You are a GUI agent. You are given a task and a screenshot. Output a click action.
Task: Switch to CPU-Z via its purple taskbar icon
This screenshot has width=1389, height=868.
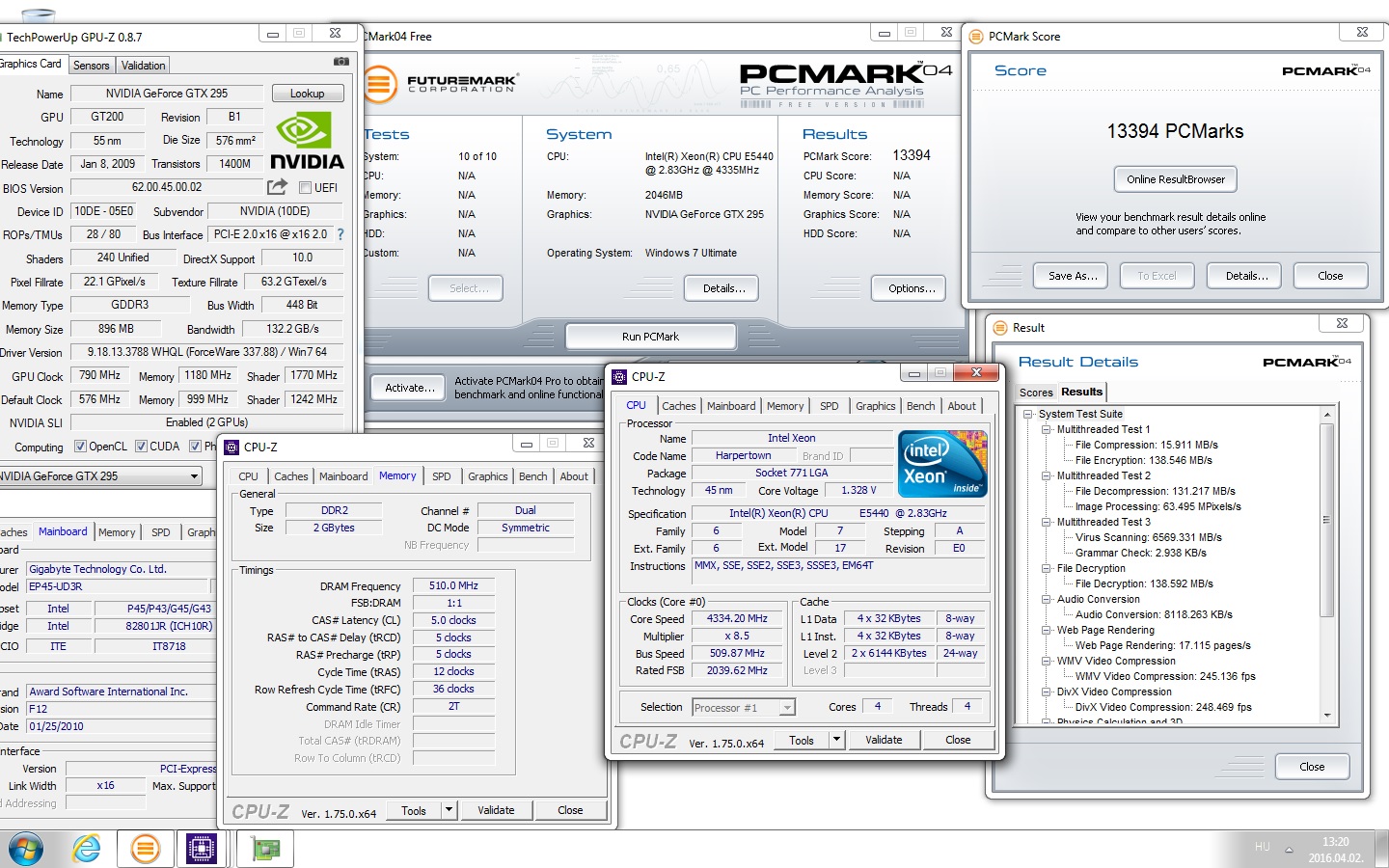point(202,849)
